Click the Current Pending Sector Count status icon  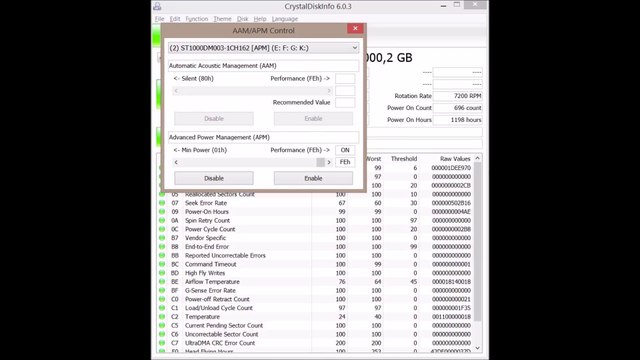162,326
